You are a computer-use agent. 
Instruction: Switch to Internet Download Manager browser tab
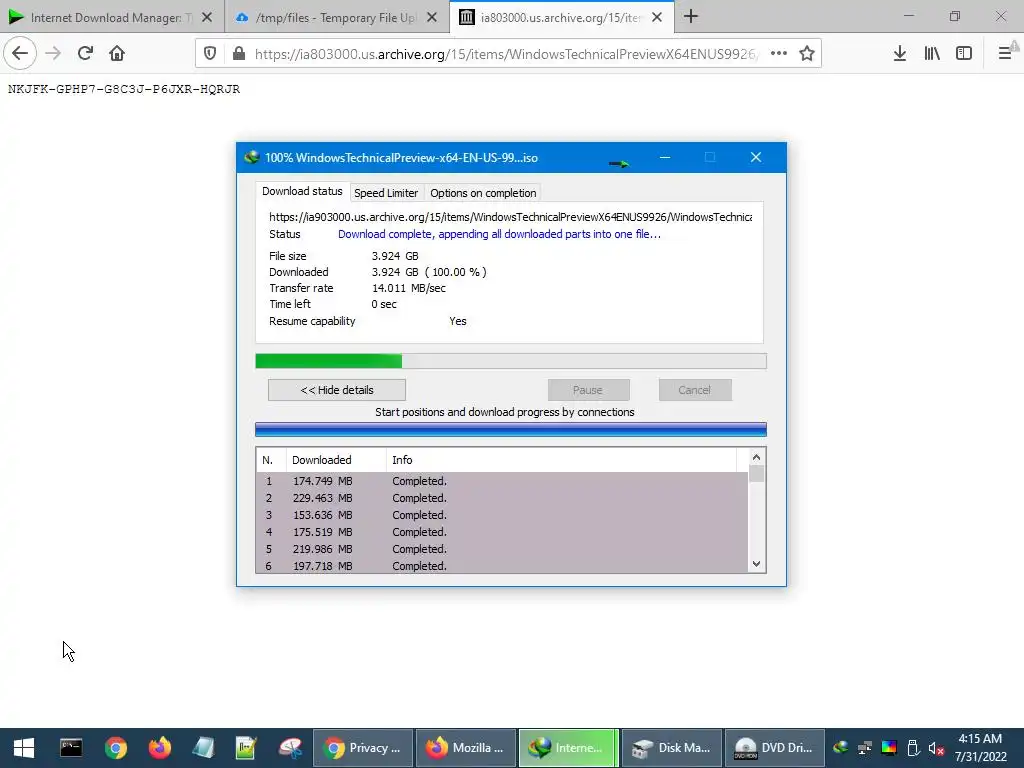[104, 18]
